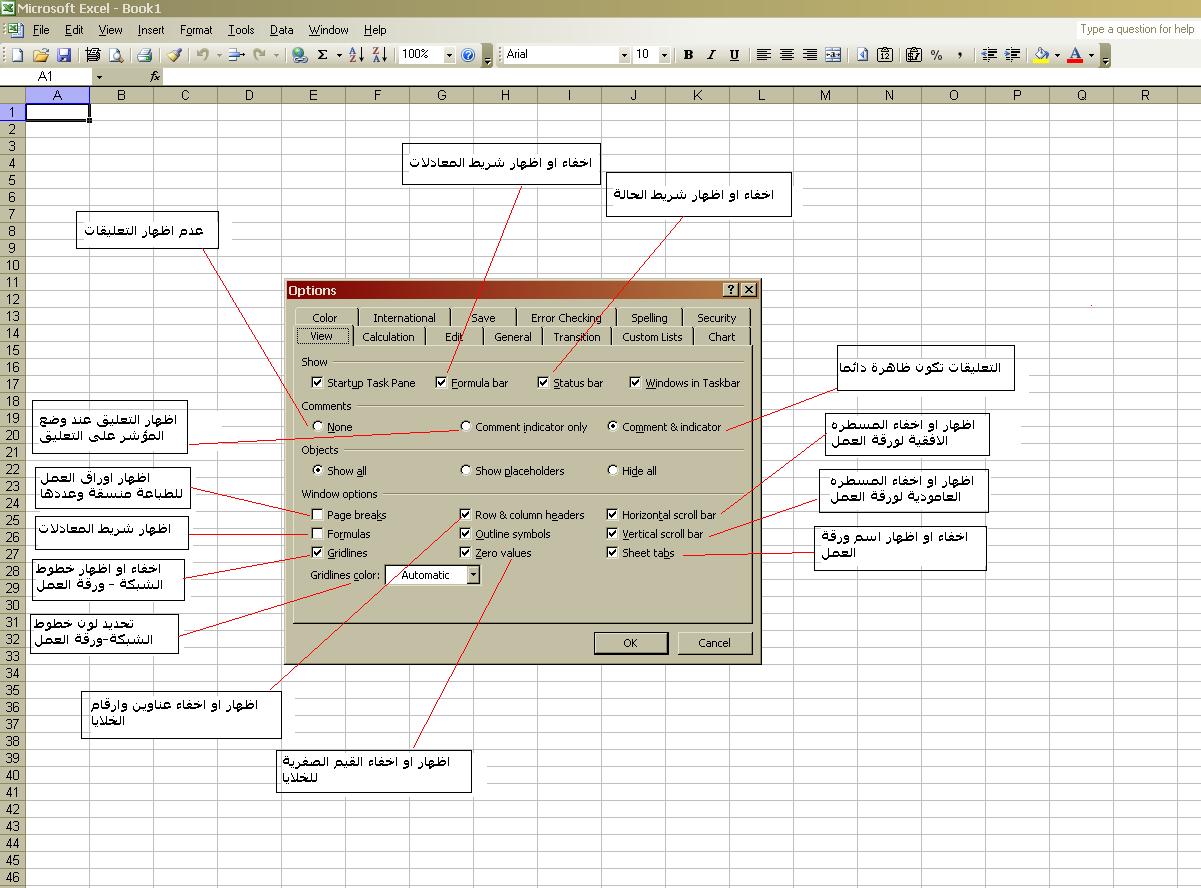Save the workbook with the floppy disk icon
This screenshot has height=888, width=1201.
pyautogui.click(x=63, y=55)
